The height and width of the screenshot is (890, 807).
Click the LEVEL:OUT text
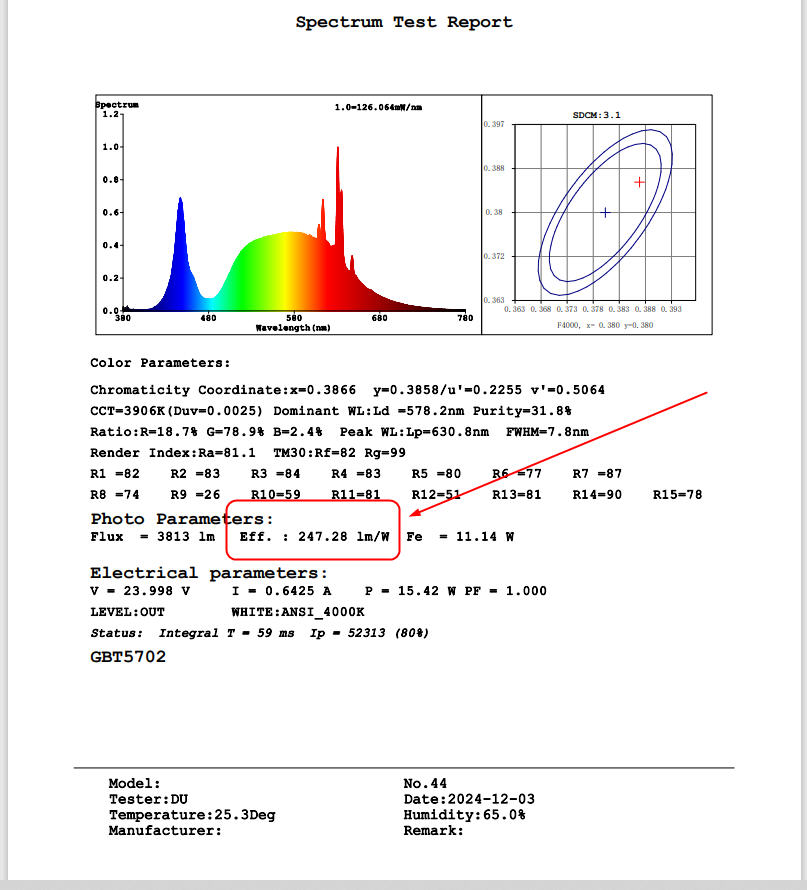128,612
